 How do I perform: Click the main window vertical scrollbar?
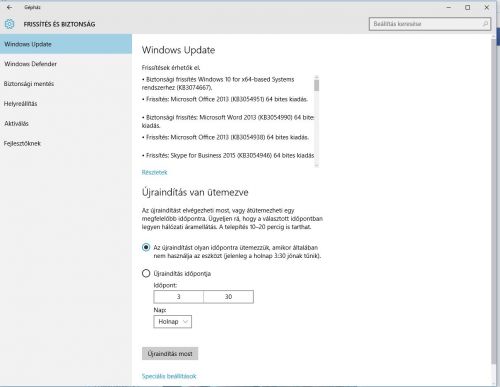pyautogui.click(x=494, y=200)
